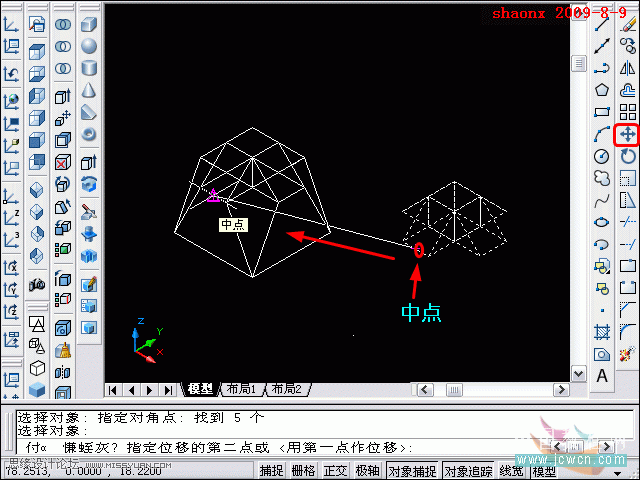Switch to the 模型 model tab
640x480 pixels.
pos(200,389)
